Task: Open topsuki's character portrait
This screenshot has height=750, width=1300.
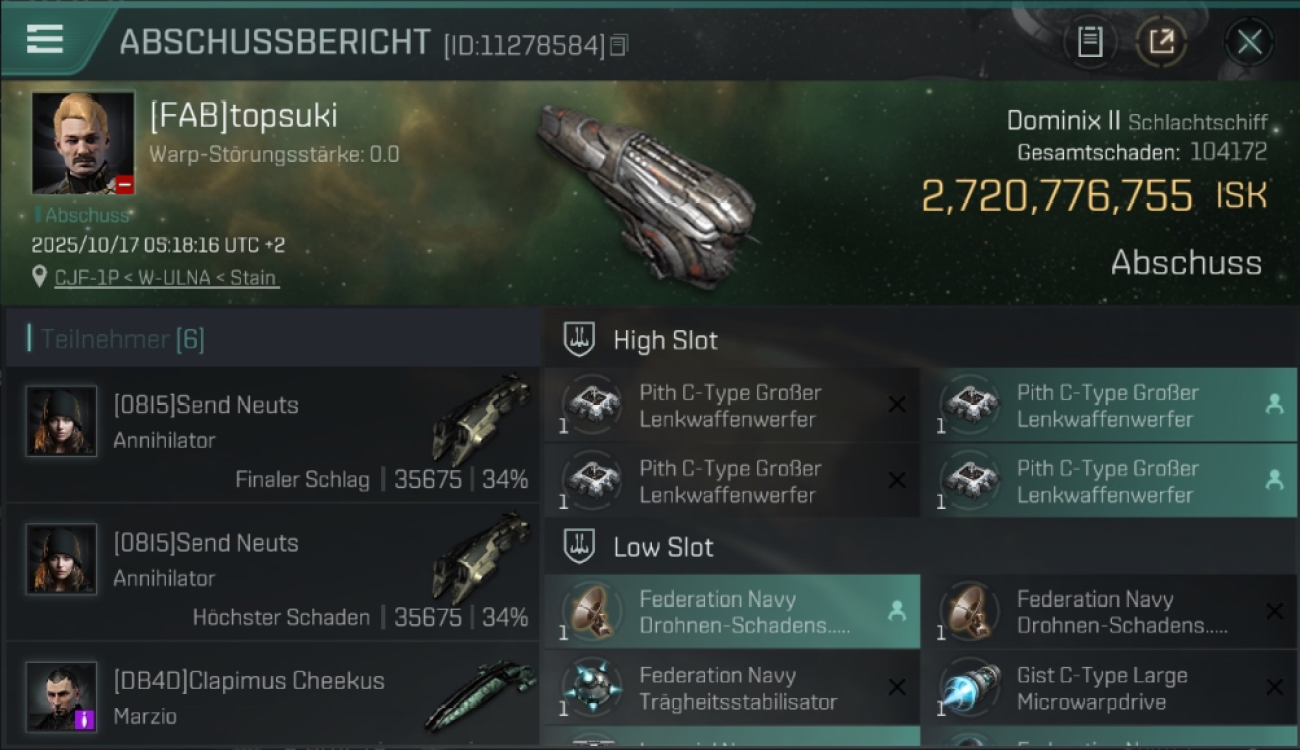Action: (83, 143)
